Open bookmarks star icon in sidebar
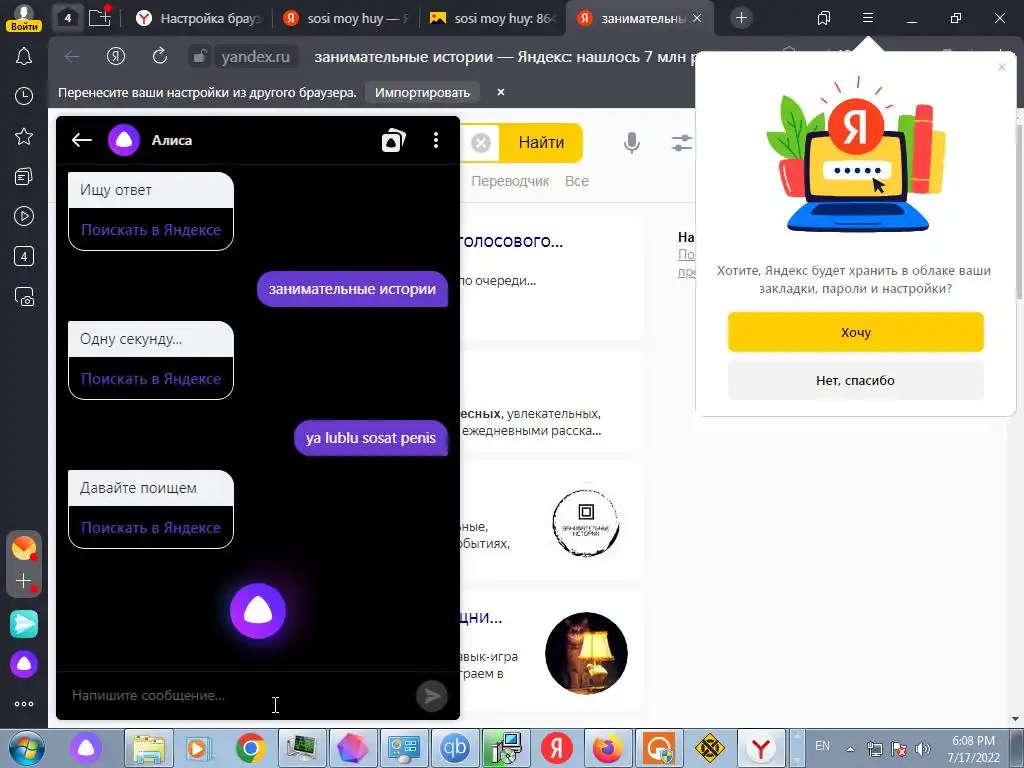 (x=24, y=136)
